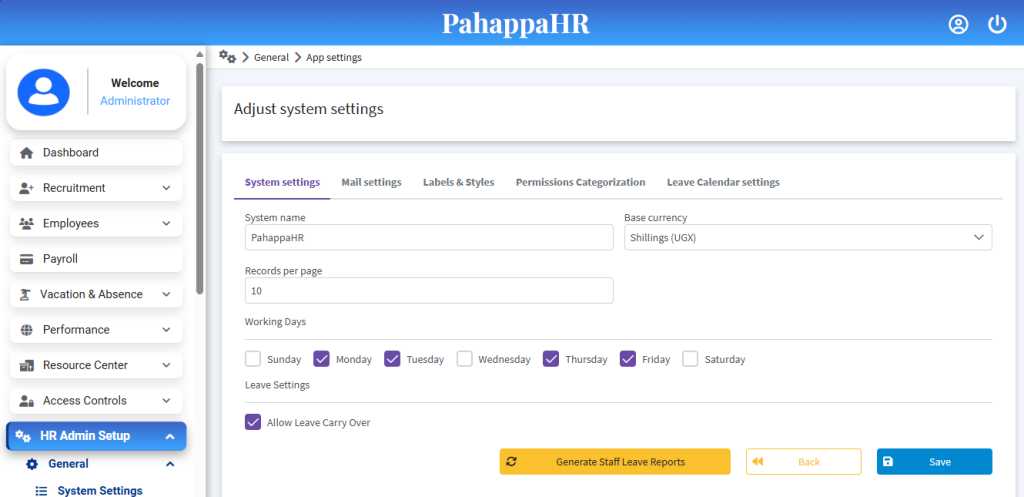The width and height of the screenshot is (1024, 497).
Task: Click the Resource Center sidebar icon
Action: (x=27, y=366)
